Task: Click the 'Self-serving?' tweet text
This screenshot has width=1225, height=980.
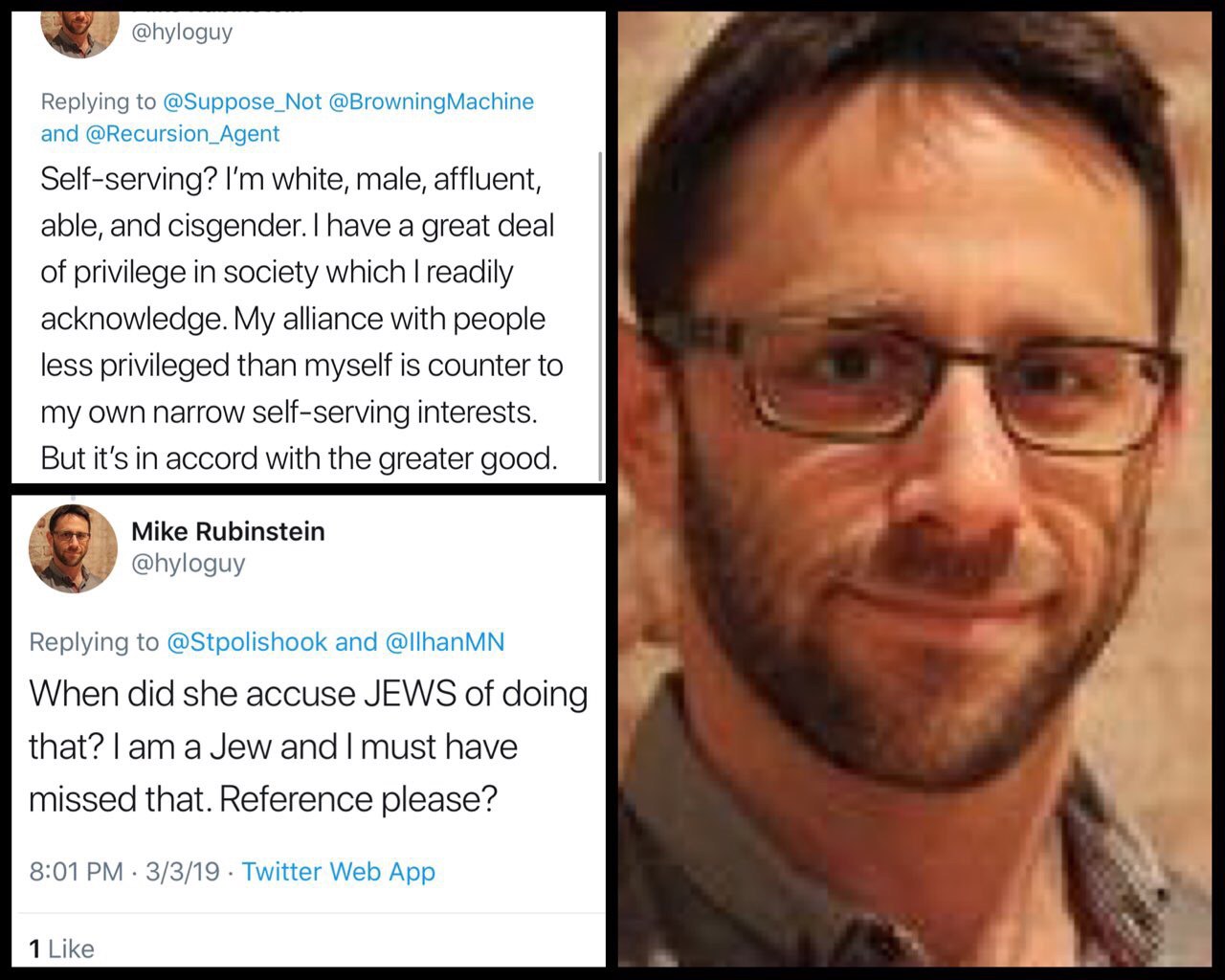Action: pos(301,319)
